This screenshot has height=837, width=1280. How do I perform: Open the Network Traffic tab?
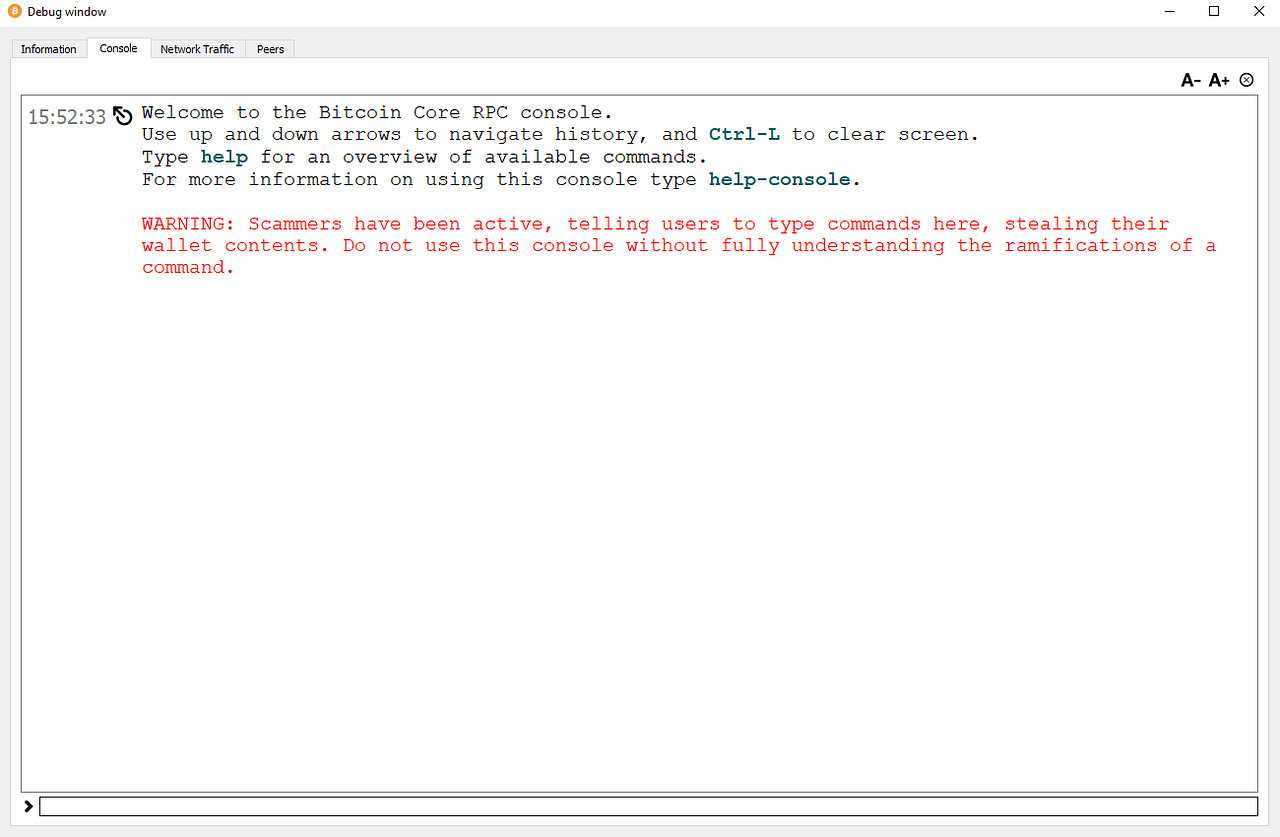197,48
